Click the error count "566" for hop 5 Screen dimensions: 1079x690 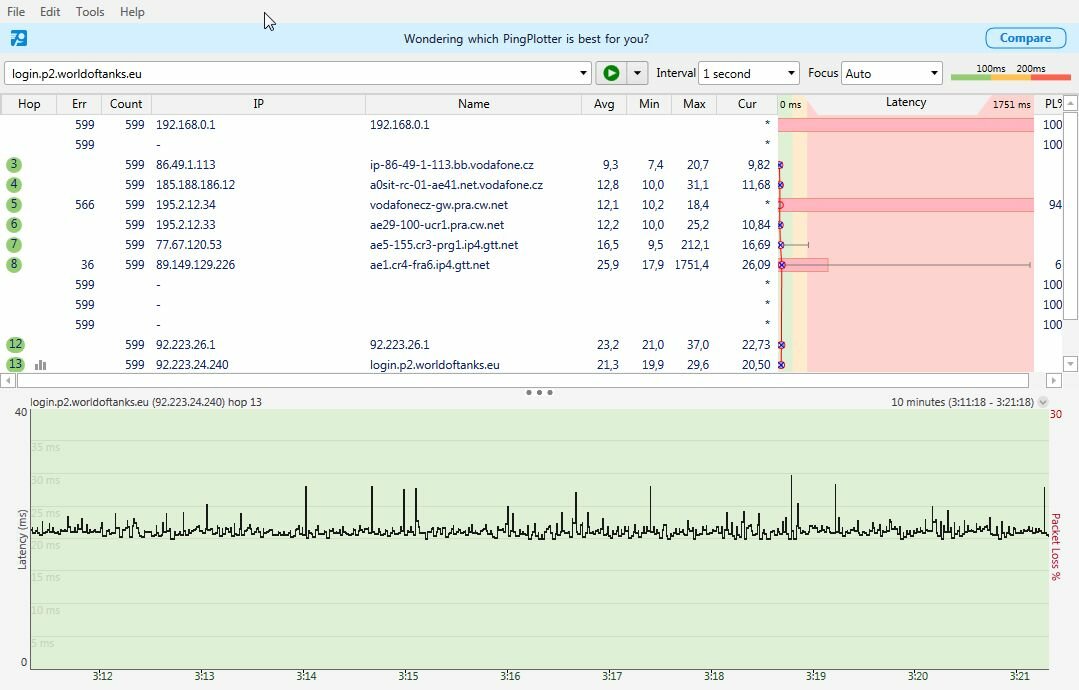pos(85,204)
